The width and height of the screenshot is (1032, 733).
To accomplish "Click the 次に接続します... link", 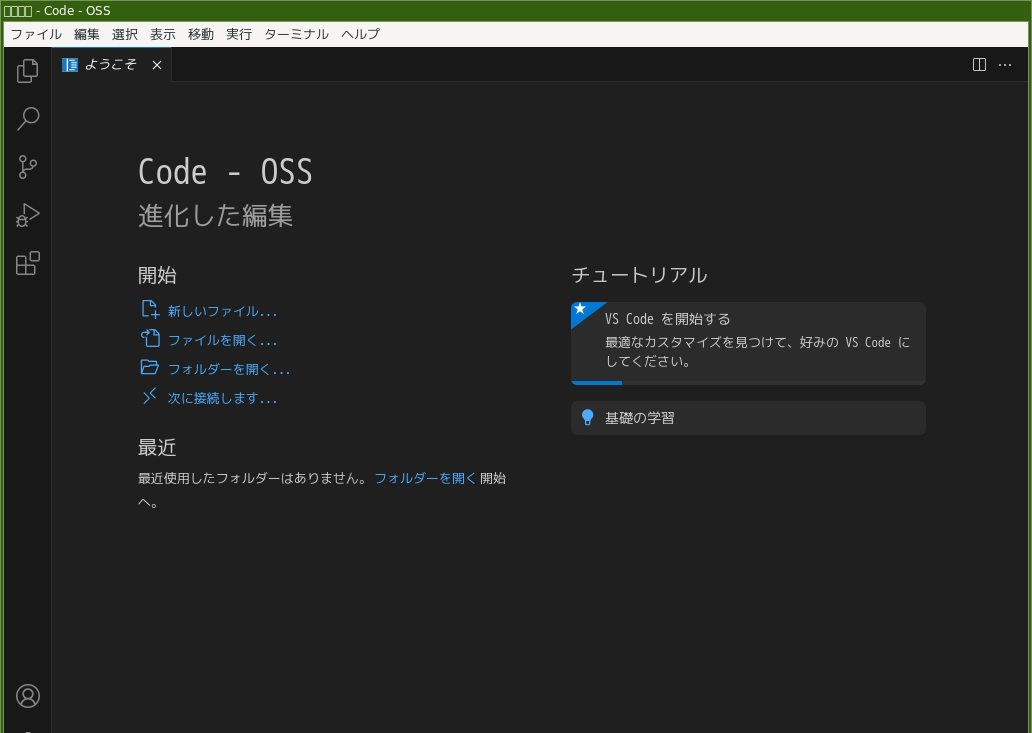I will (222, 398).
